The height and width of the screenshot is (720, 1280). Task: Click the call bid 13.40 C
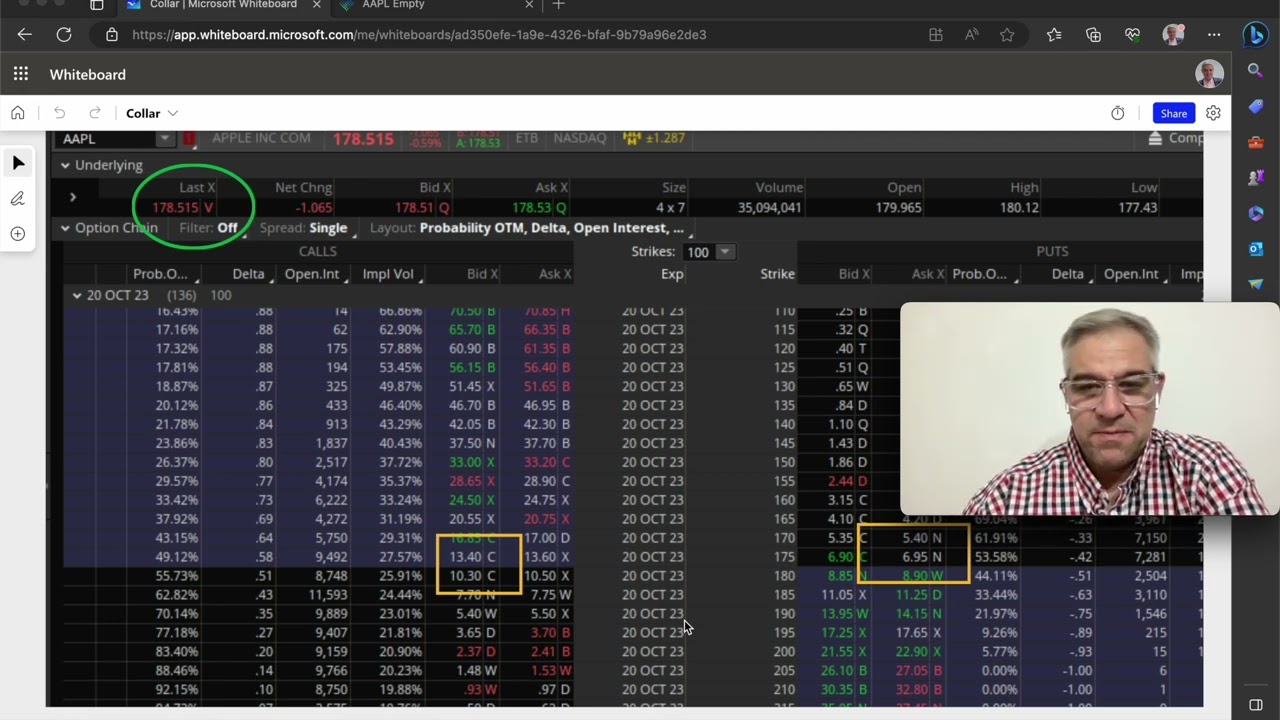(x=473, y=557)
